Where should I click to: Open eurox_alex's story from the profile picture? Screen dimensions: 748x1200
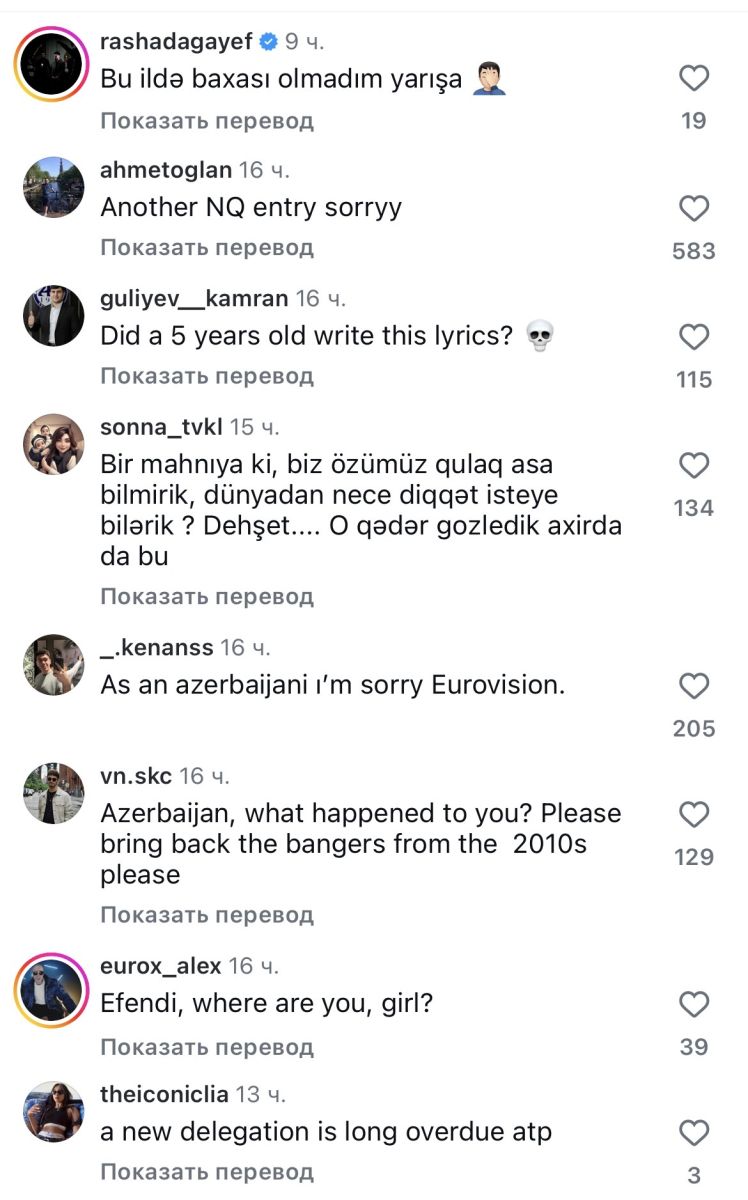(x=53, y=992)
